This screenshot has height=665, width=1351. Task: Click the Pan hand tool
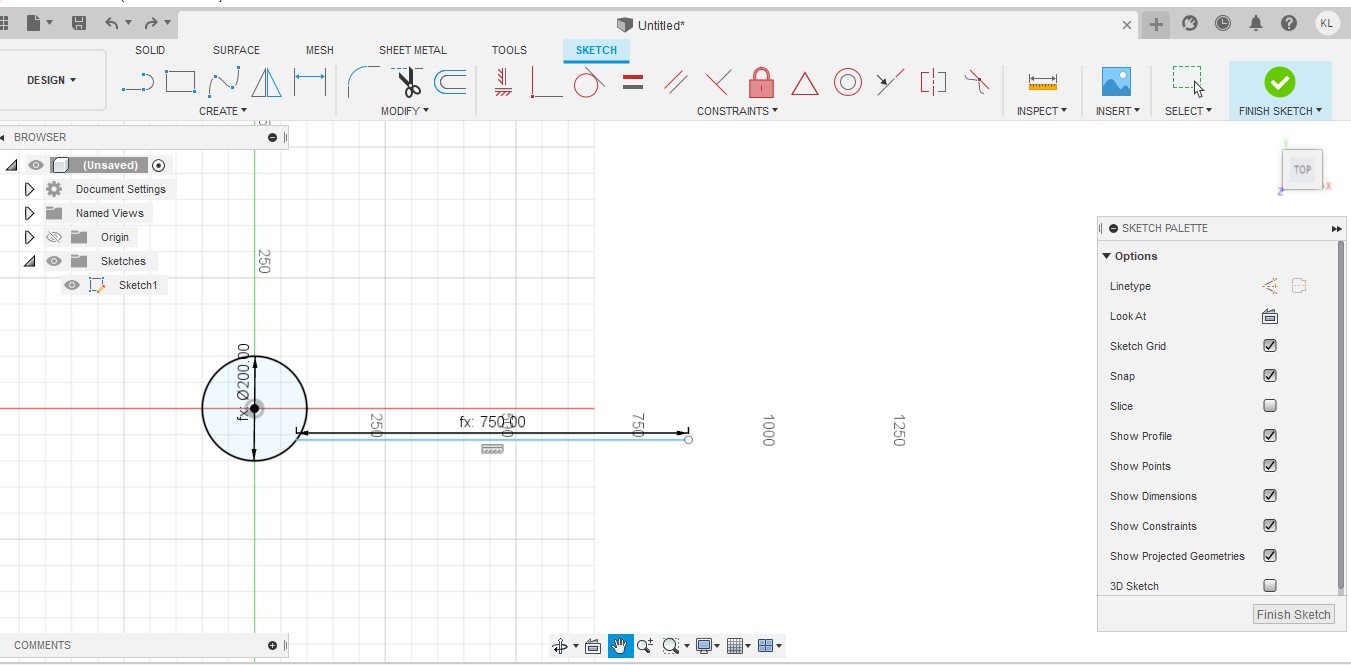621,646
